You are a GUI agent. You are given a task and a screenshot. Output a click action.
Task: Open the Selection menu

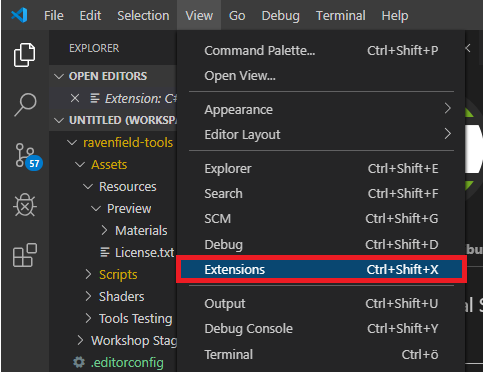(143, 15)
